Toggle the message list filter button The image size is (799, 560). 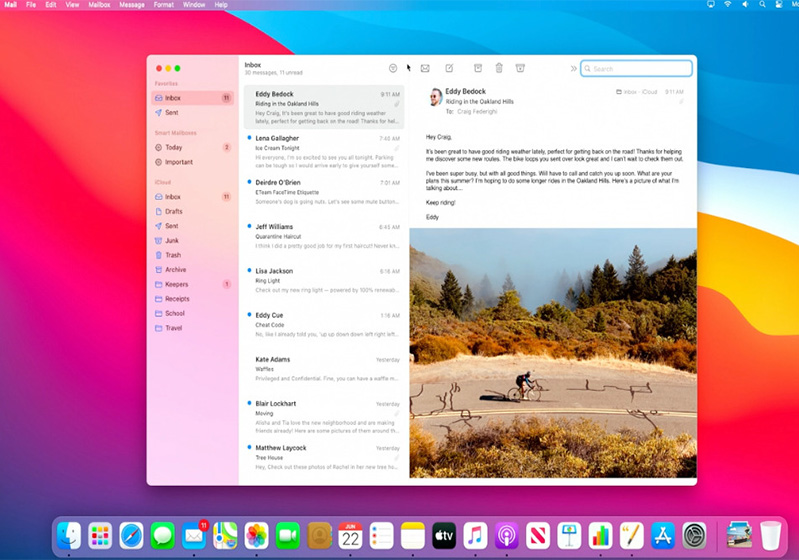(393, 68)
